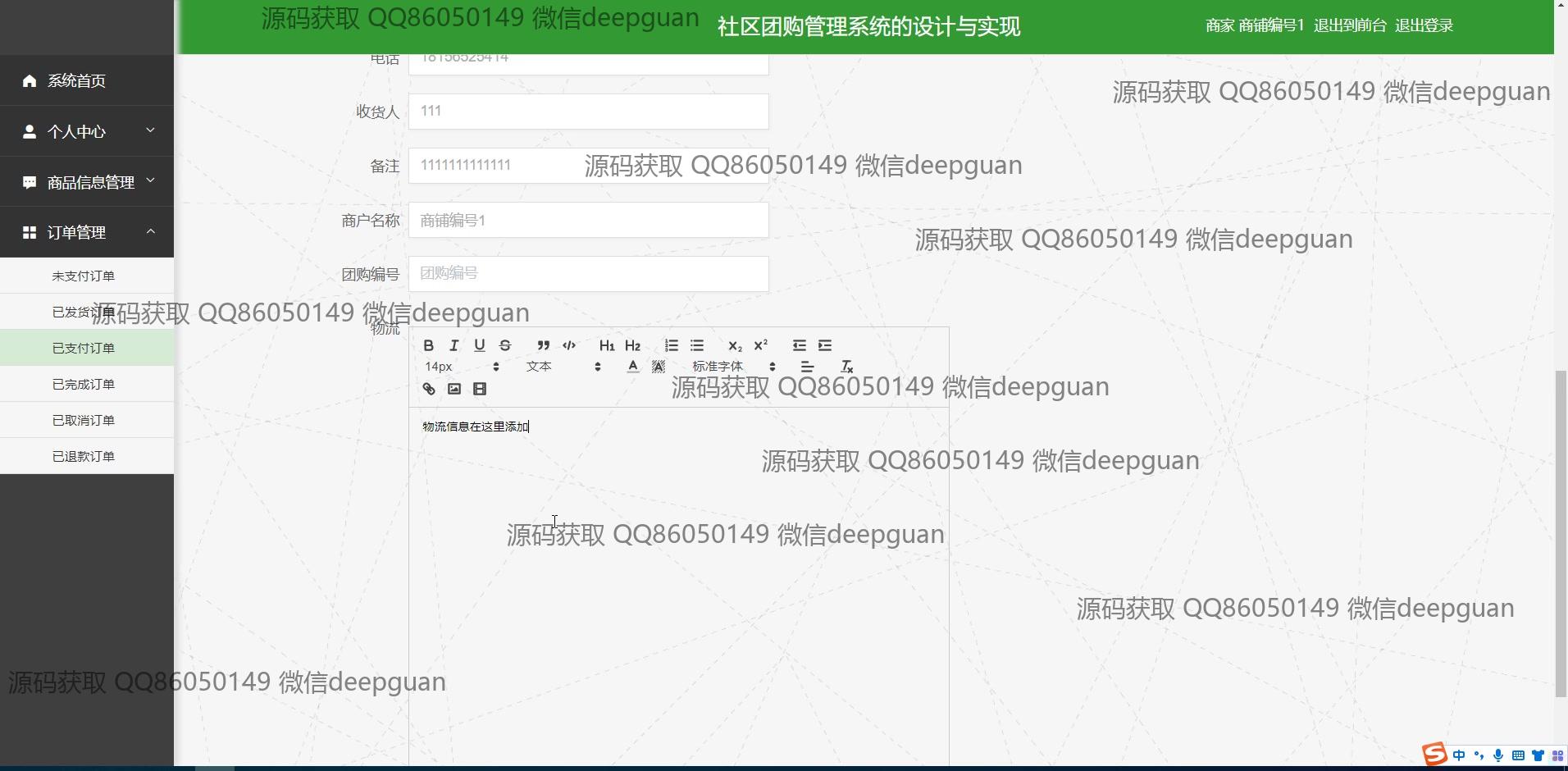Open 已完成订单 in the sidebar

tap(84, 384)
